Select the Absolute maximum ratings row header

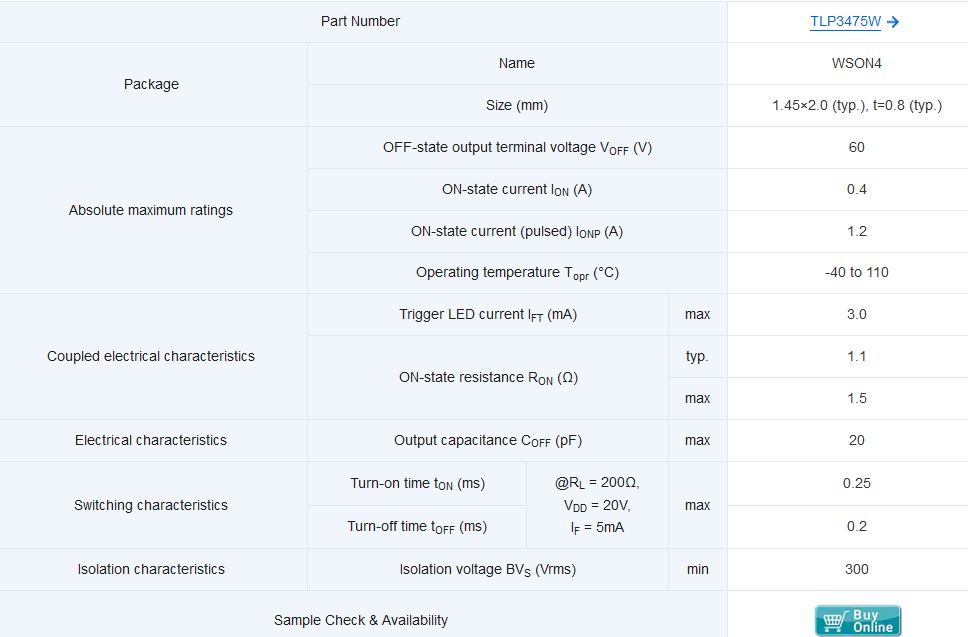click(x=151, y=210)
